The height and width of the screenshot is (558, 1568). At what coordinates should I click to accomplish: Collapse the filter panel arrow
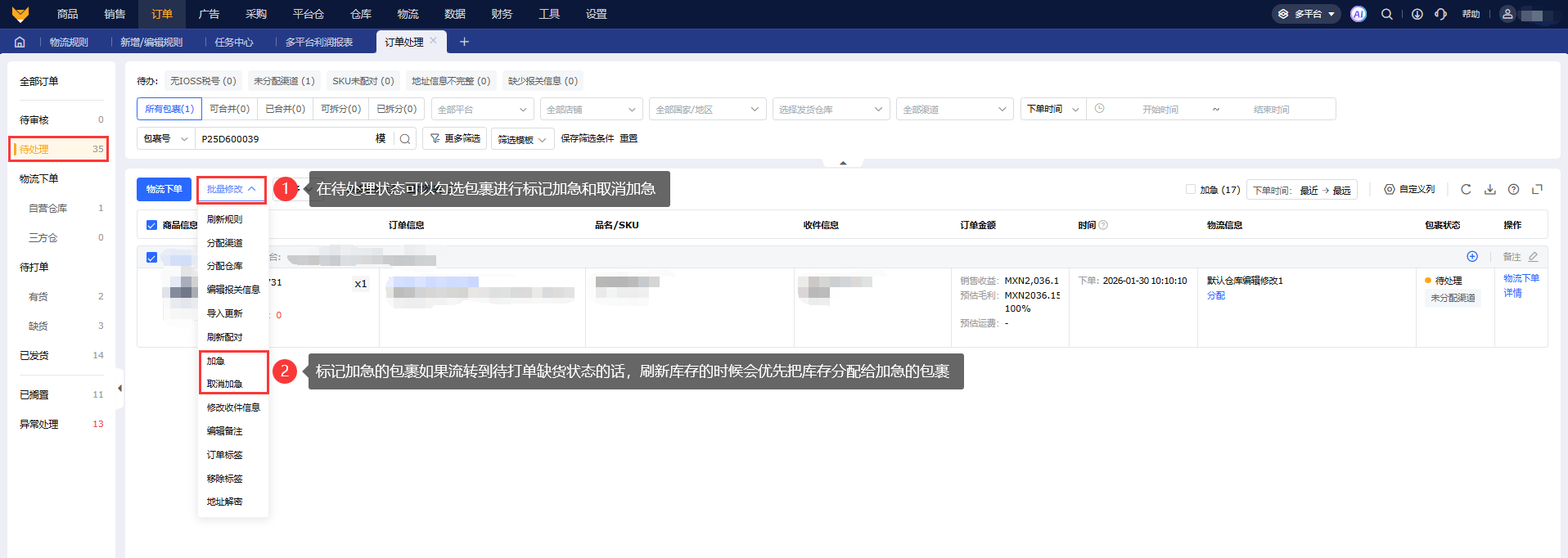pos(843,163)
